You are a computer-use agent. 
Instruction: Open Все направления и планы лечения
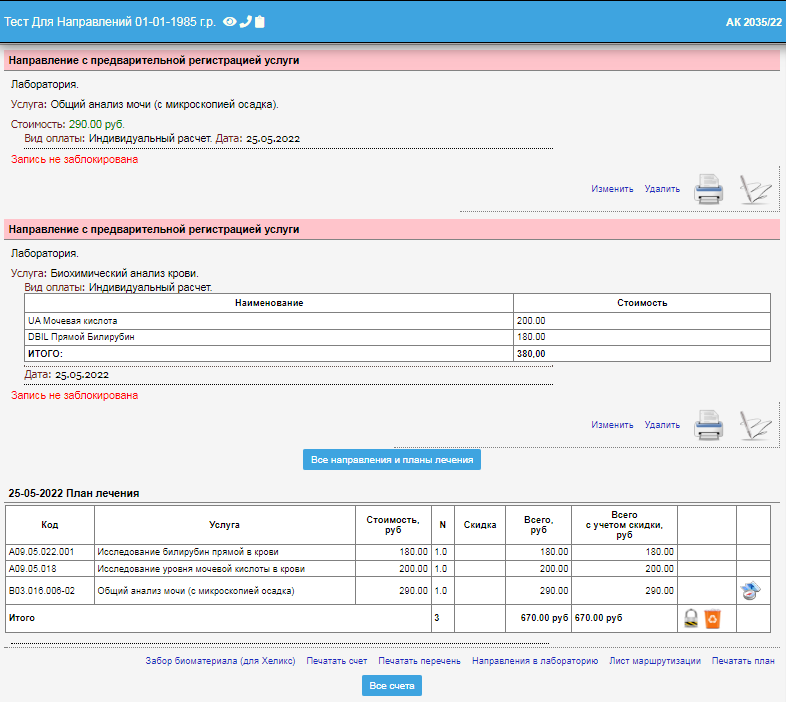(x=393, y=459)
